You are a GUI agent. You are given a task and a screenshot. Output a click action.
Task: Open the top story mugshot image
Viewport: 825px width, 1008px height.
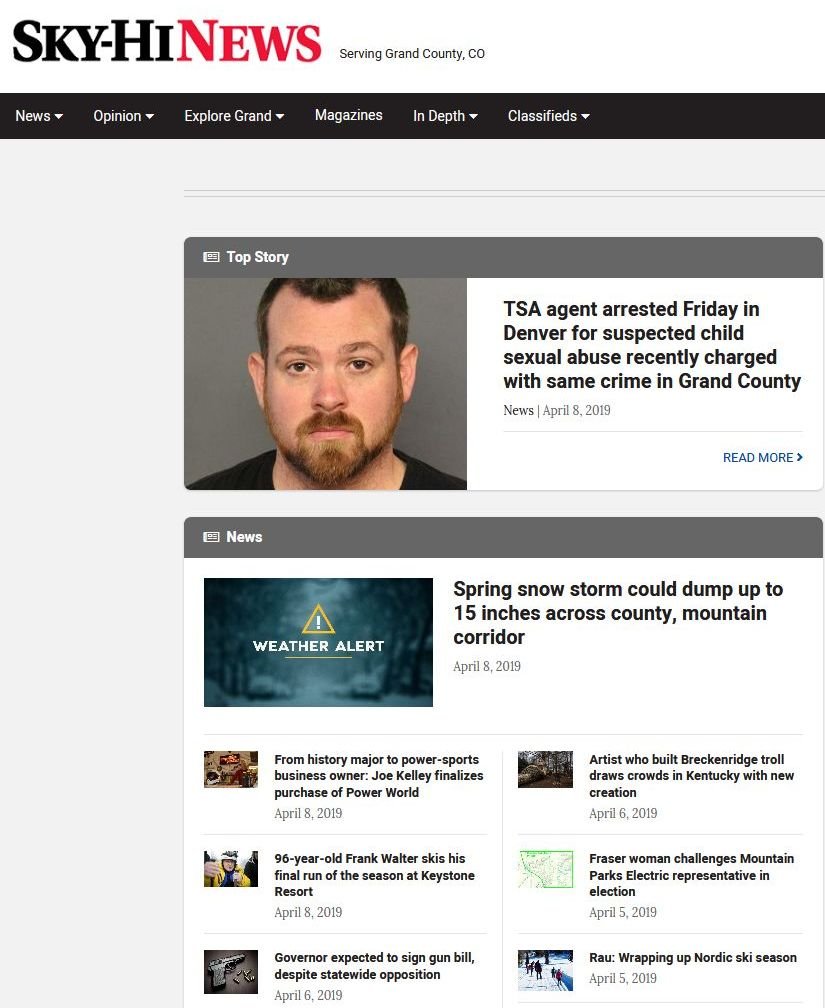point(325,384)
